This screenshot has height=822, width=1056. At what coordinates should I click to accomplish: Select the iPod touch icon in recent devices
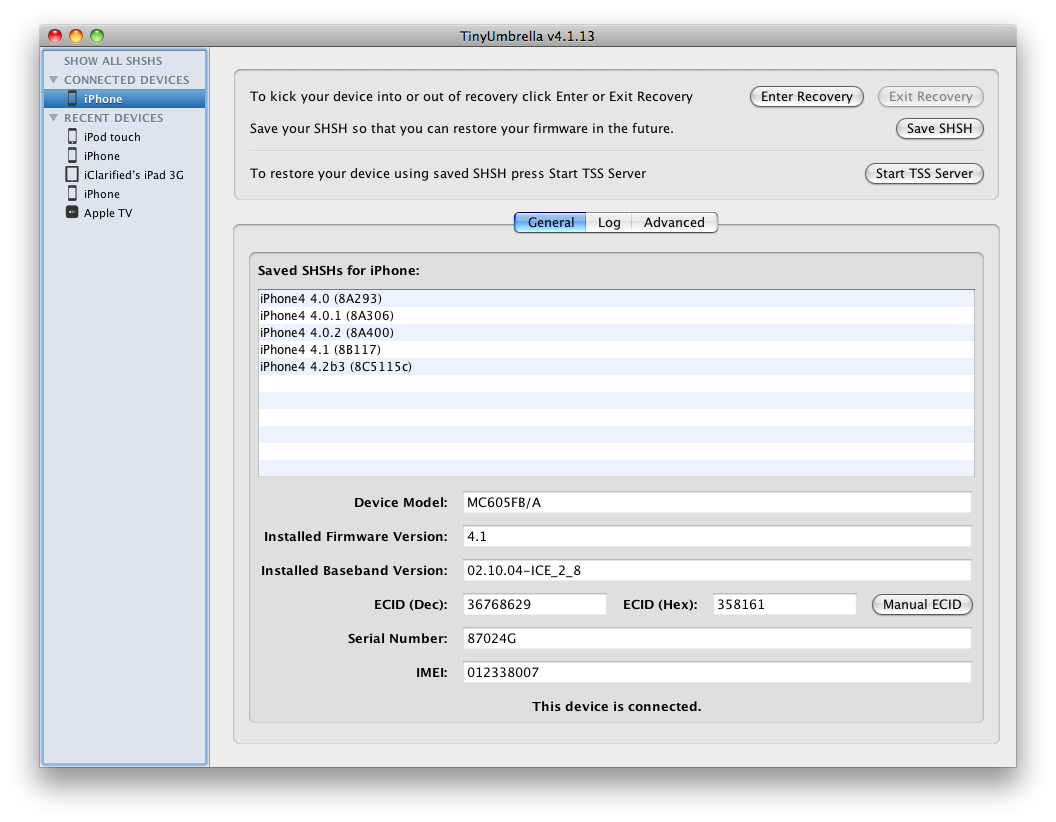coord(72,136)
